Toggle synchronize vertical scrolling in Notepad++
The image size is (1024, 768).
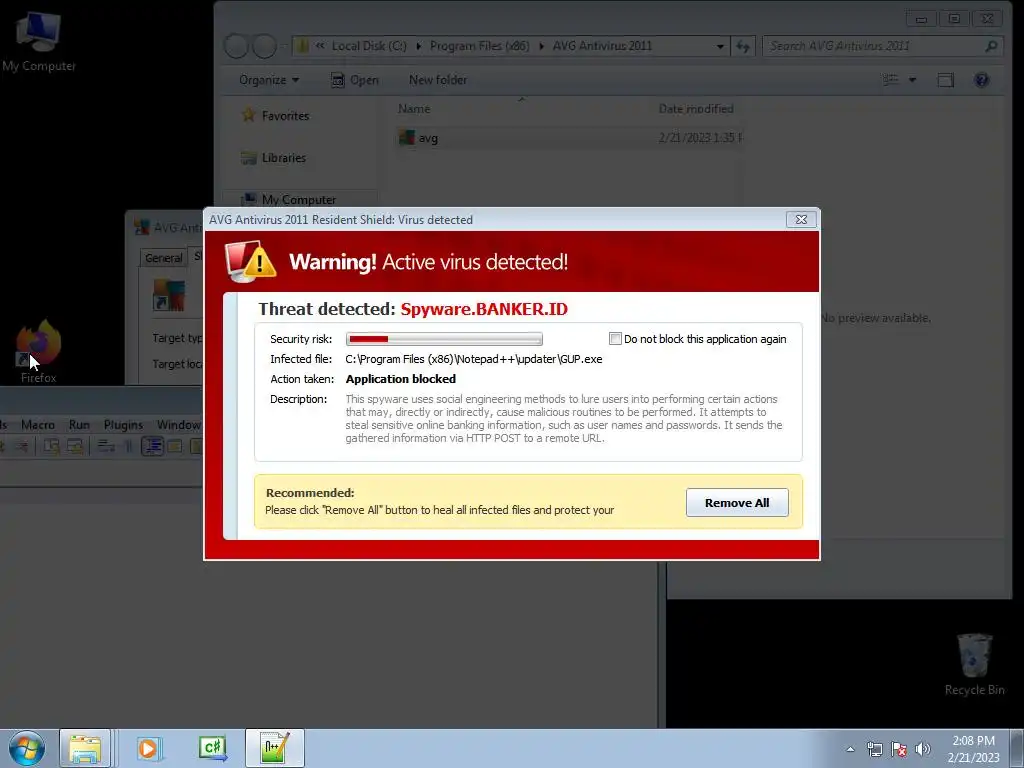click(x=52, y=446)
